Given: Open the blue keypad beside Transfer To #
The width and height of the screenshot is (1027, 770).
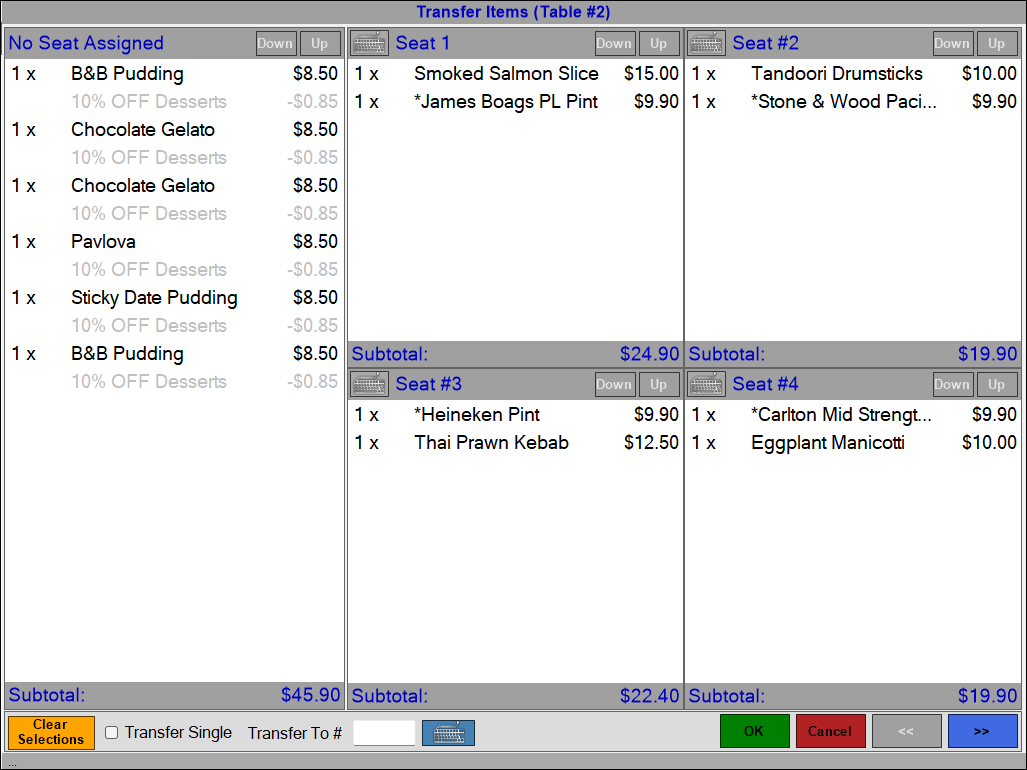Looking at the screenshot, I should 449,733.
